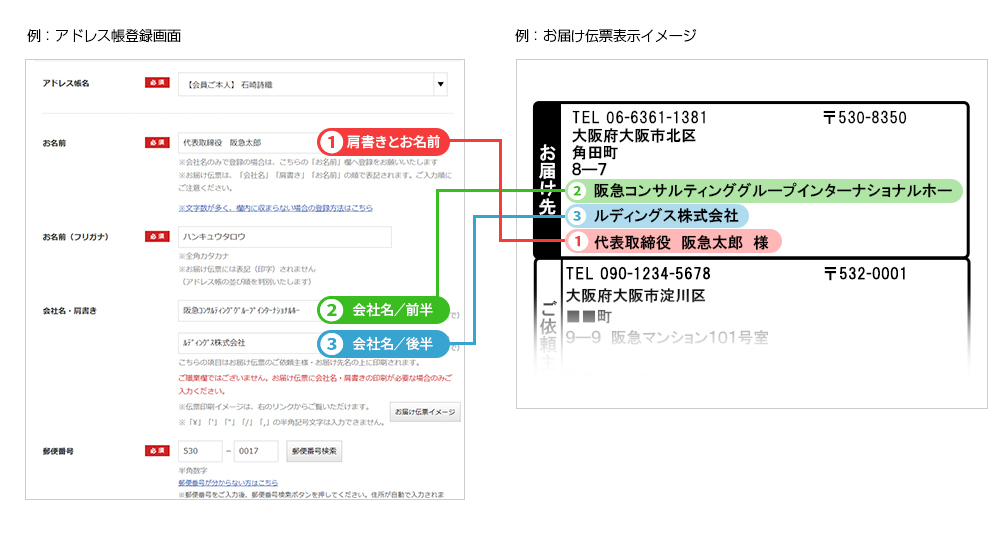Screen dimensions: 1000x550
Task: Click first 会社名・肩書き input field
Action: [249, 311]
